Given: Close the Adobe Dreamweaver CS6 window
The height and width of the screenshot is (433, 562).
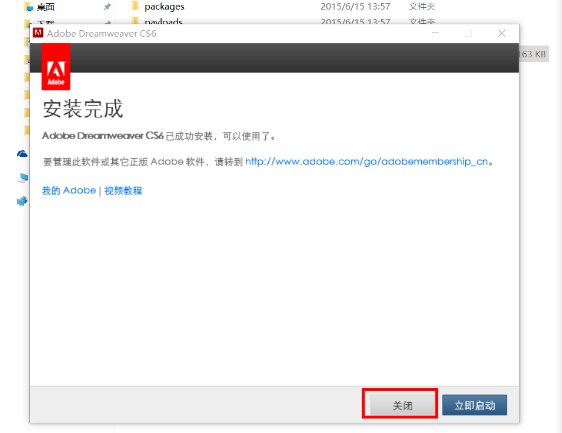Looking at the screenshot, I should (x=501, y=33).
